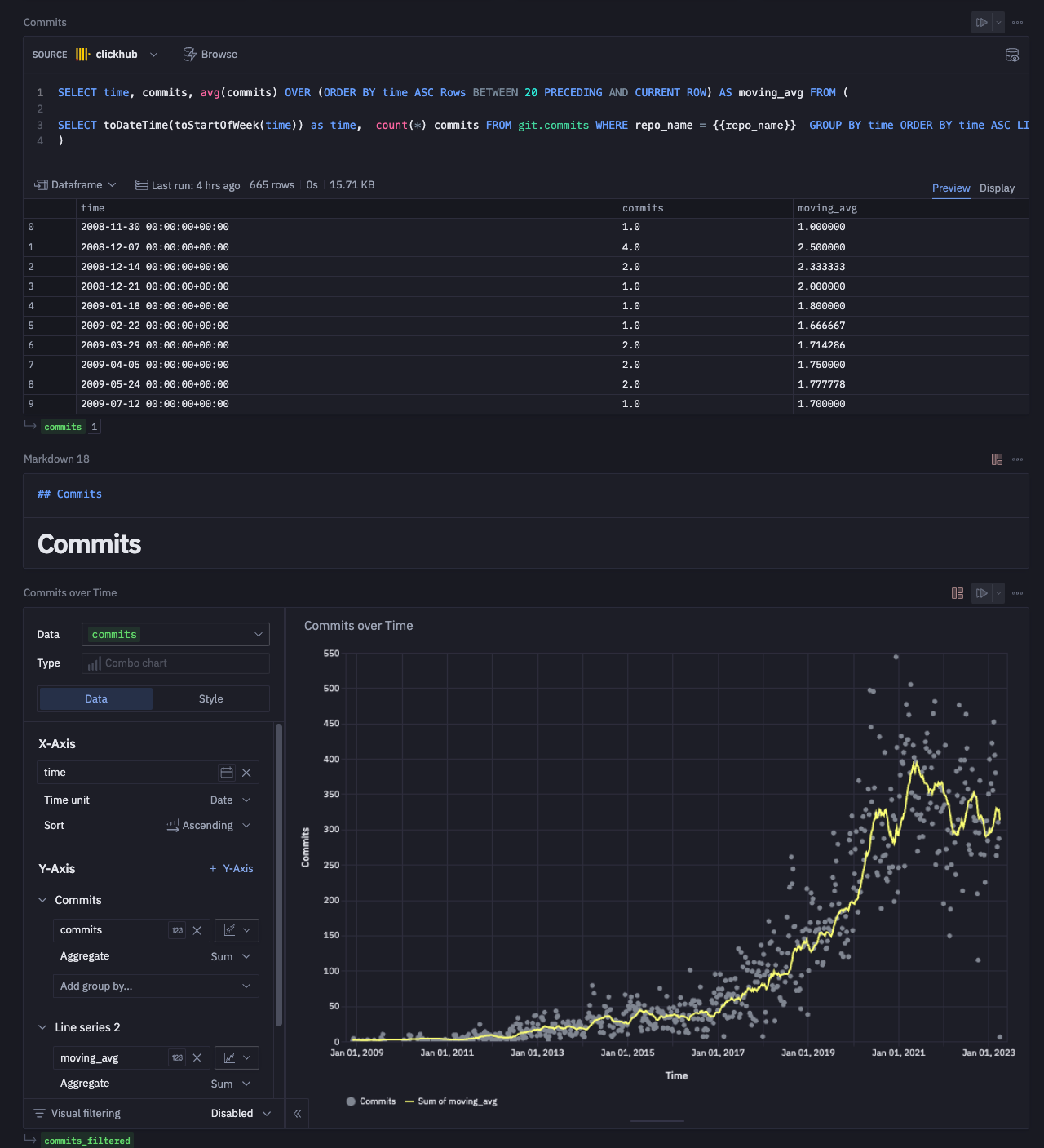Switch to the Style tab

click(x=210, y=699)
